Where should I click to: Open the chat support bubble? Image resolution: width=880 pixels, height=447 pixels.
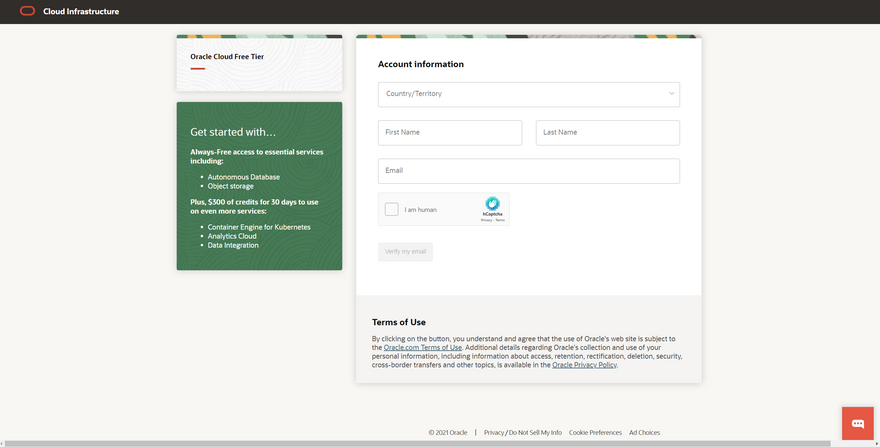tap(857, 423)
